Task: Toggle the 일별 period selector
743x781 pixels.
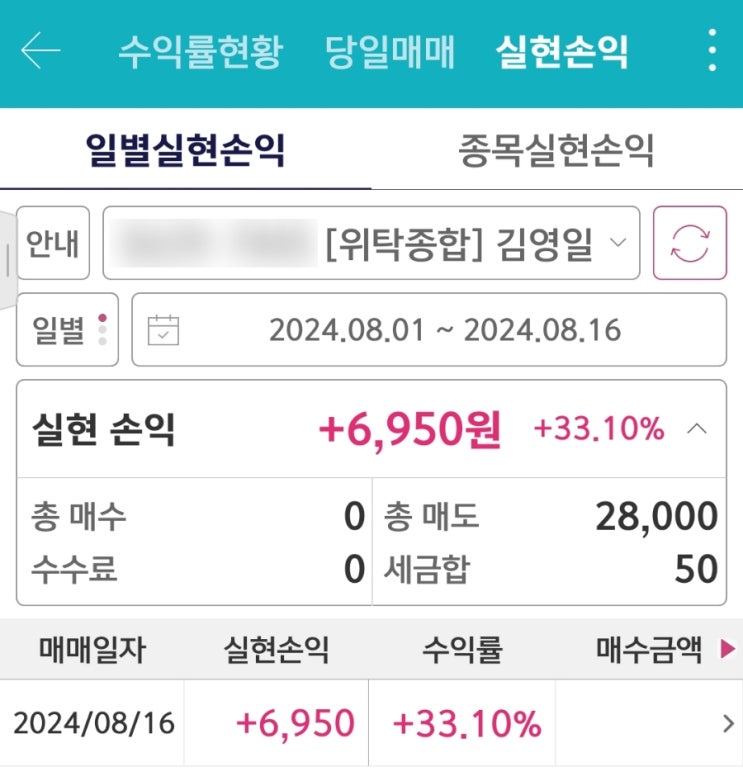Action: (x=67, y=330)
